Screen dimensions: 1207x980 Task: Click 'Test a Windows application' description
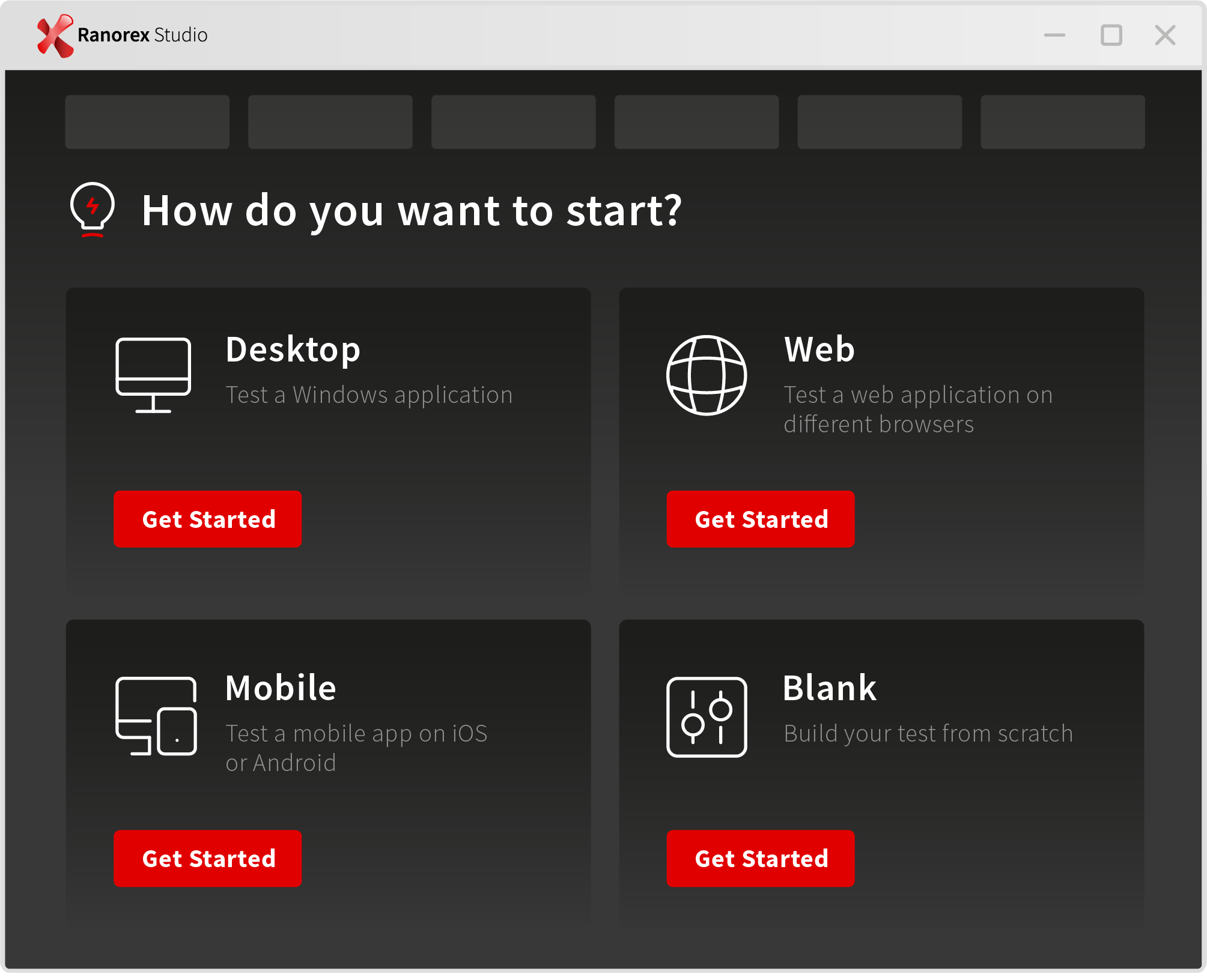tap(369, 395)
